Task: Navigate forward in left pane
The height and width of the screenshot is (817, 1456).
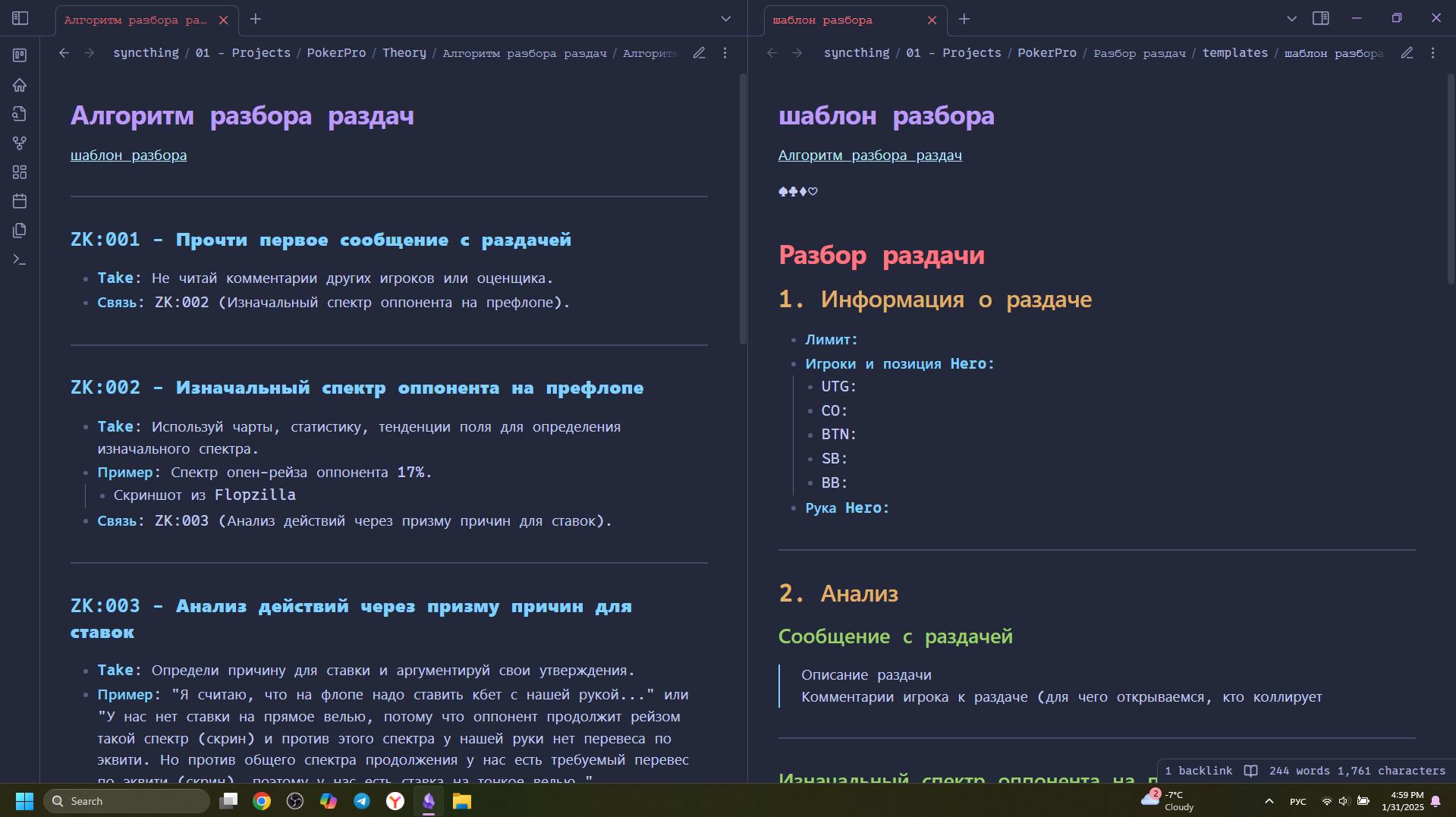Action: (x=90, y=53)
